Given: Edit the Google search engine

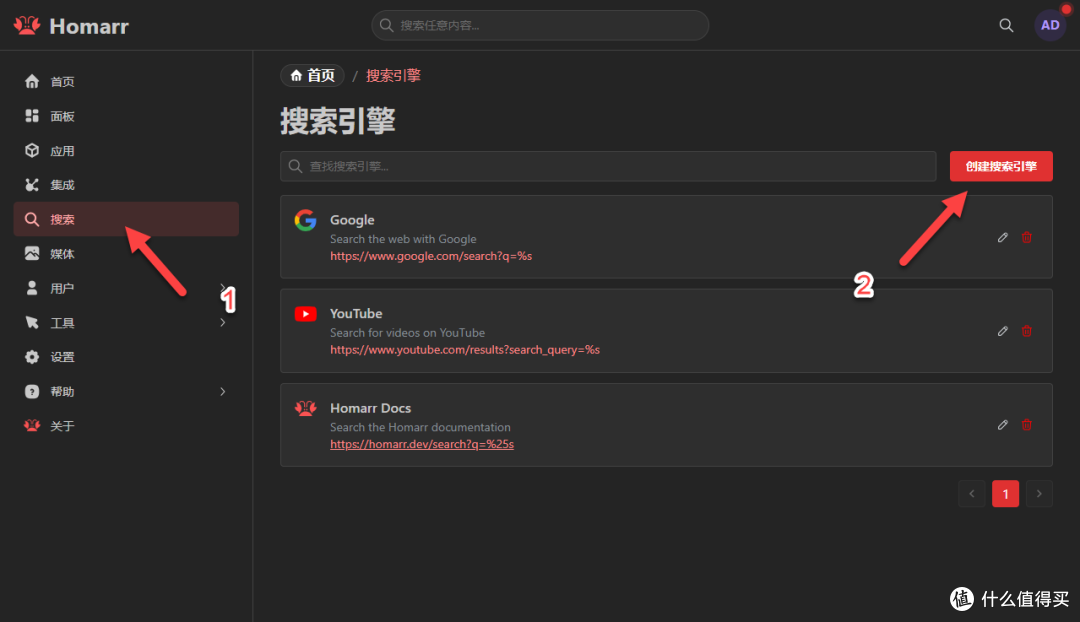Looking at the screenshot, I should pos(1003,237).
